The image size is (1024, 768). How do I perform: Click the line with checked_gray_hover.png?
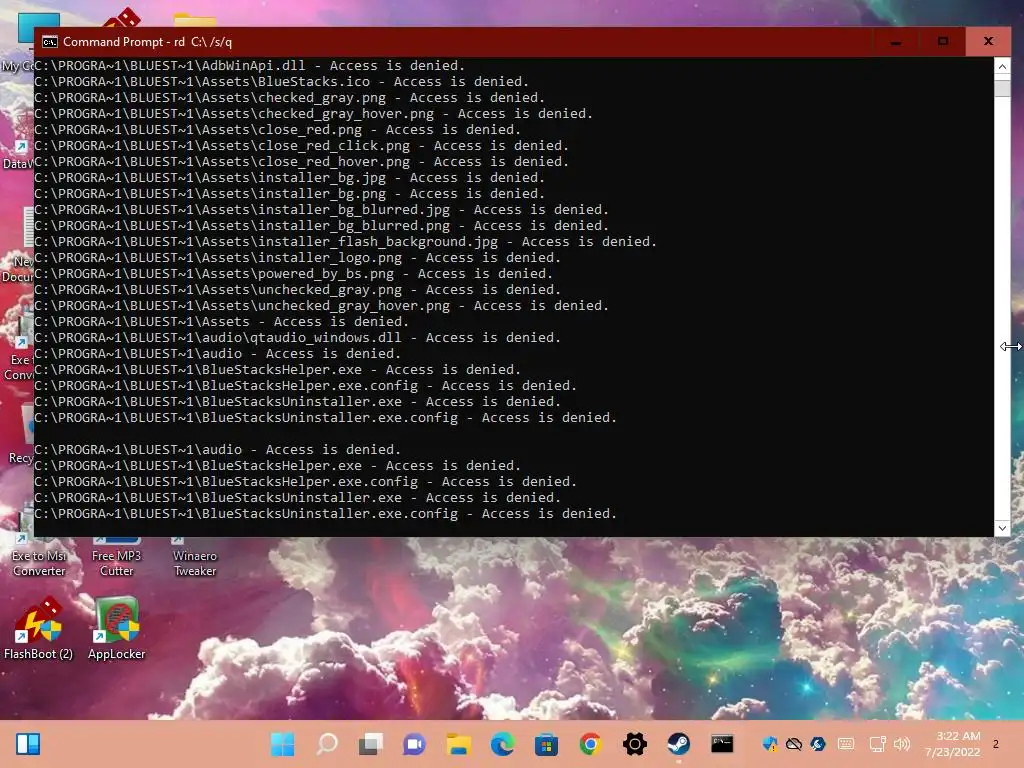pos(313,114)
